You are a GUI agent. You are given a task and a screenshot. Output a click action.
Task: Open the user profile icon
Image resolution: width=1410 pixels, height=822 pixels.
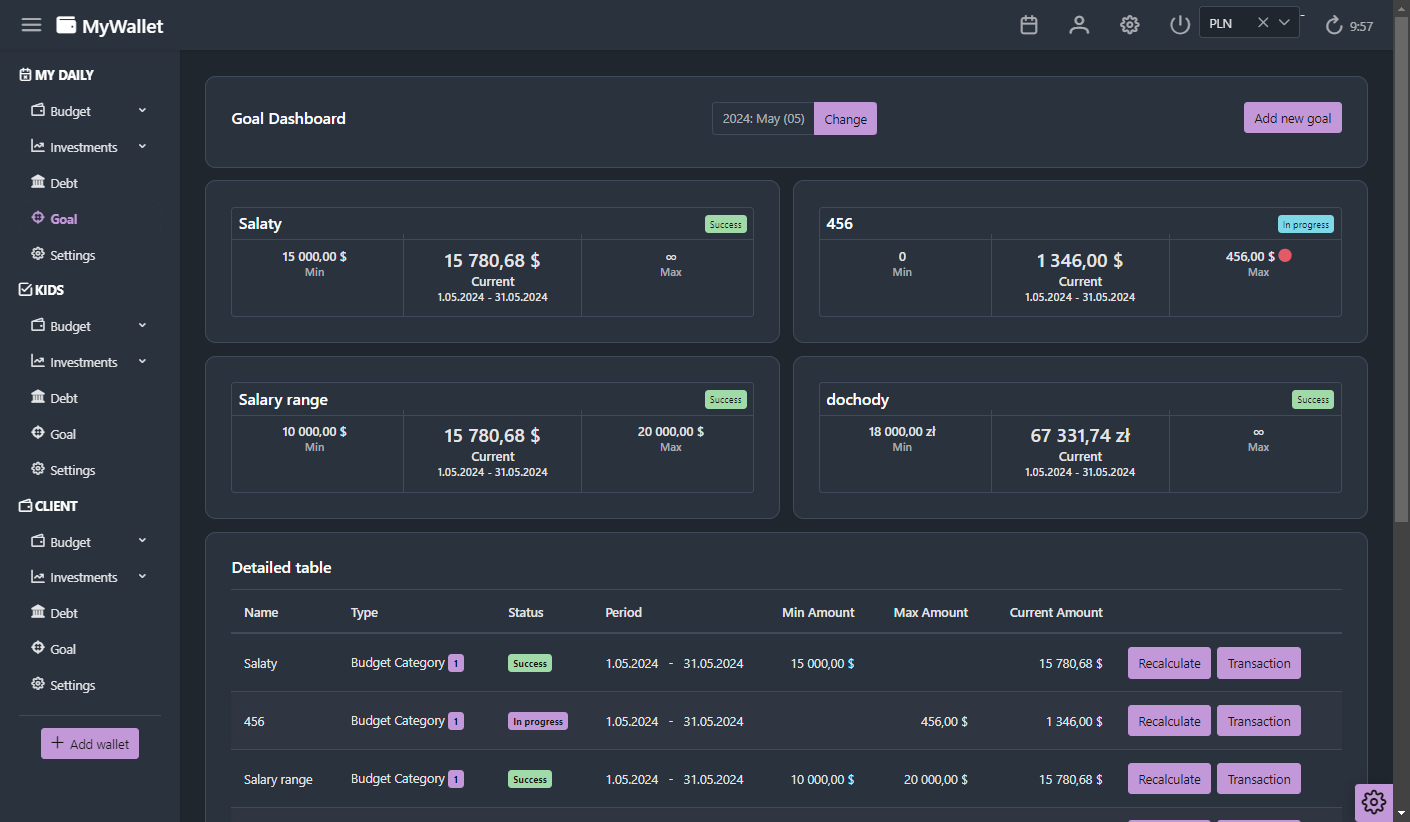1079,25
